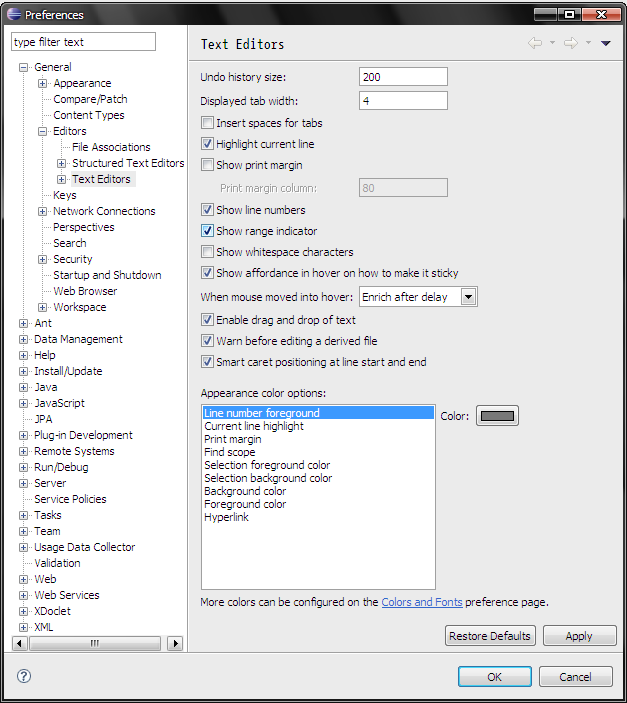Click the type filter text field
This screenshot has height=703, width=627.
coord(83,42)
